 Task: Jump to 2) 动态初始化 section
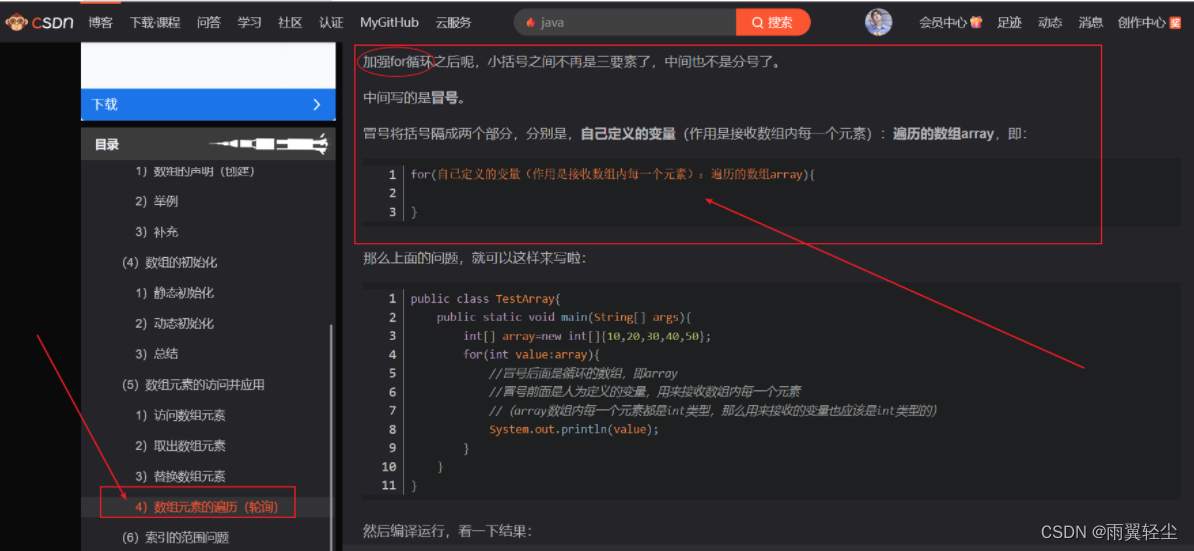[174, 323]
